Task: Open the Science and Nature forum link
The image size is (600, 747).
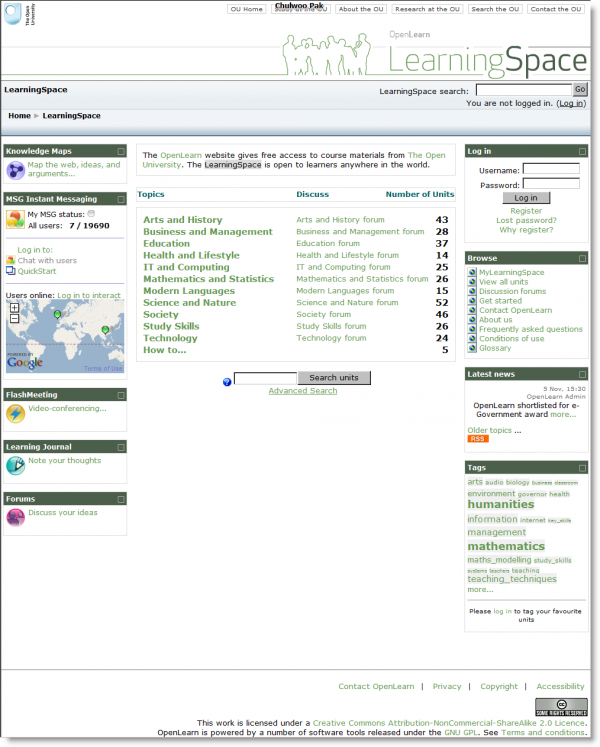Action: click(x=347, y=303)
